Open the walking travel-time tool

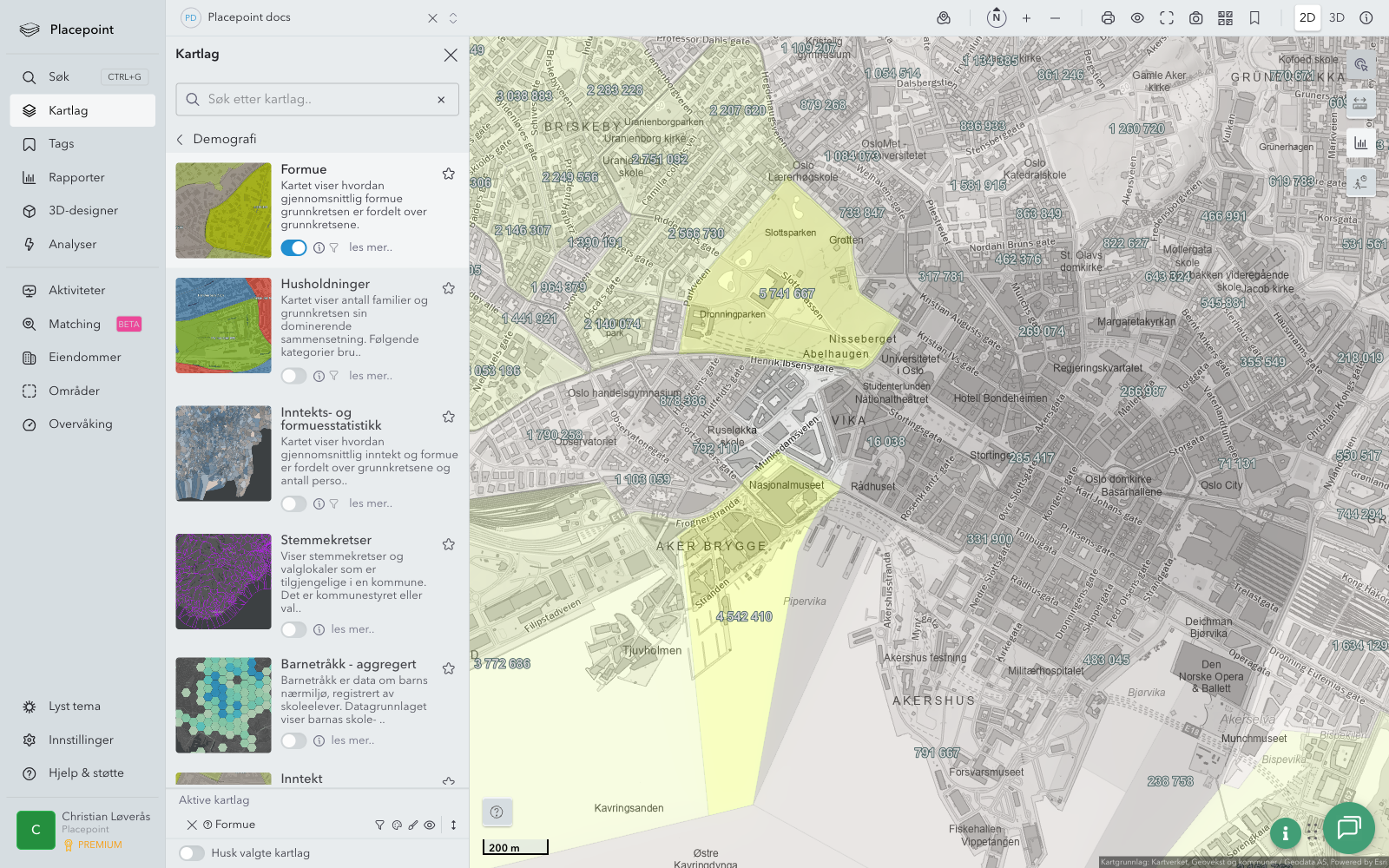point(1360,182)
